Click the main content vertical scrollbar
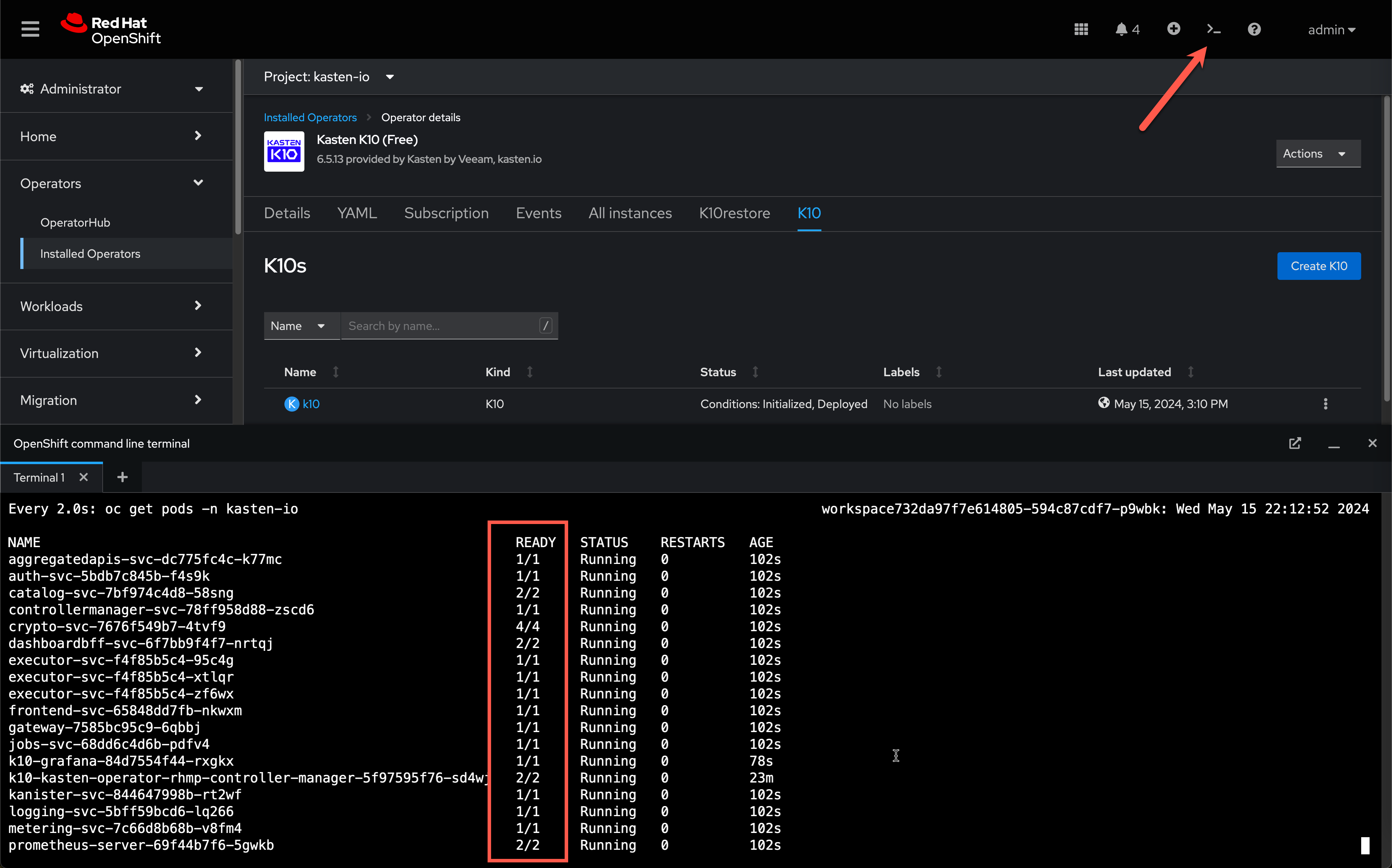1392x868 pixels. point(1386,248)
